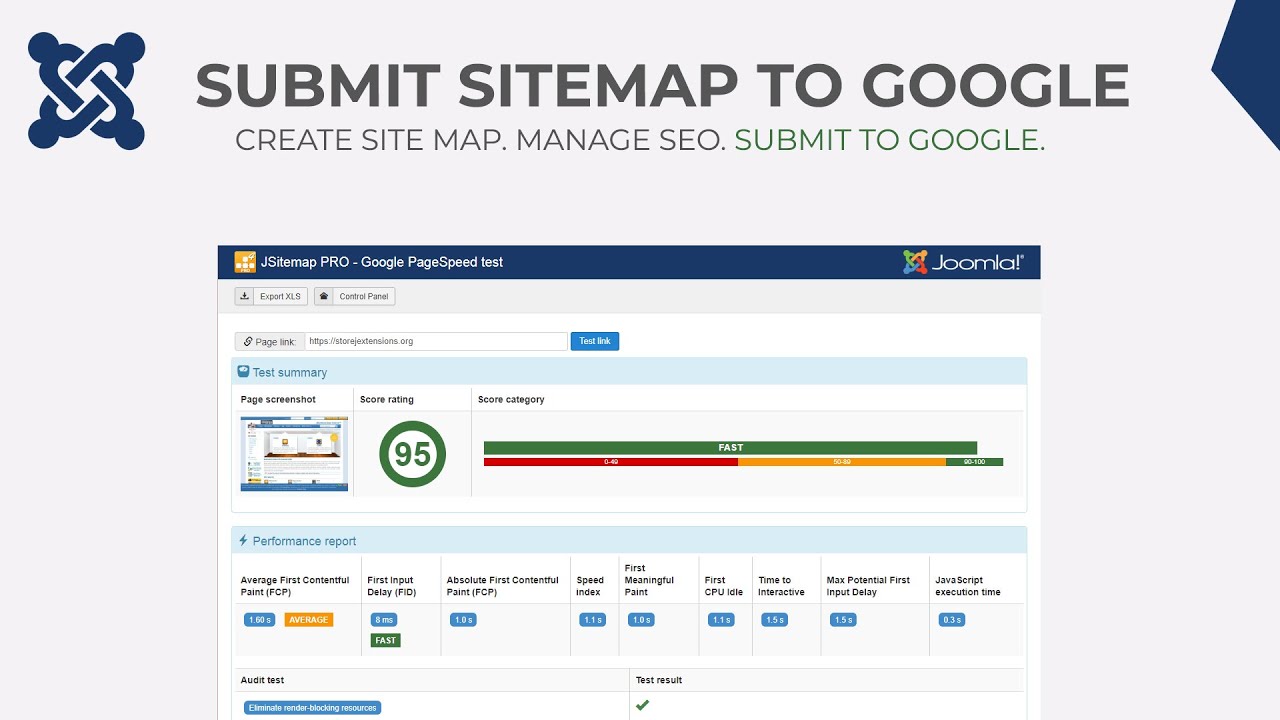Click the Performance report panel heading
The image size is (1280, 720).
click(629, 541)
